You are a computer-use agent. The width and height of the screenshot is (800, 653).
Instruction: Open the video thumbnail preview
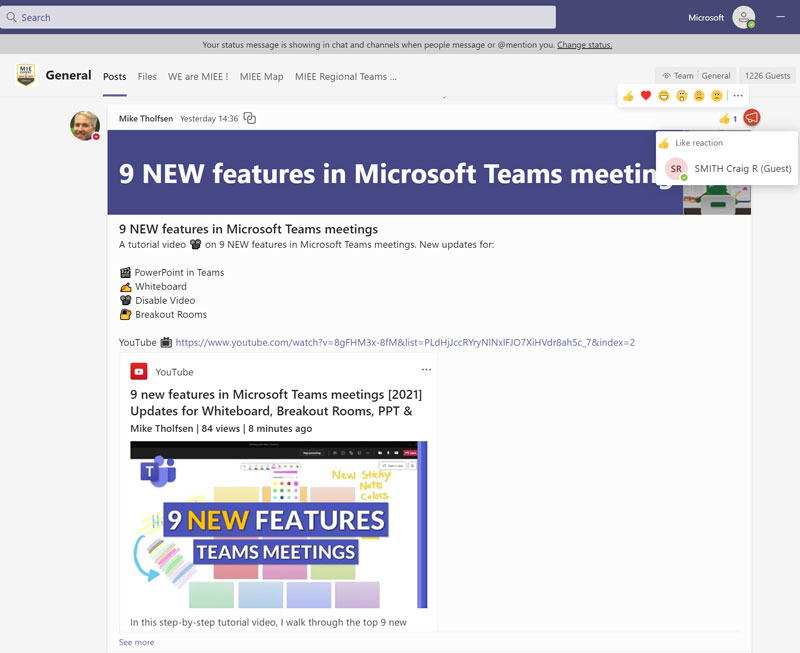279,524
